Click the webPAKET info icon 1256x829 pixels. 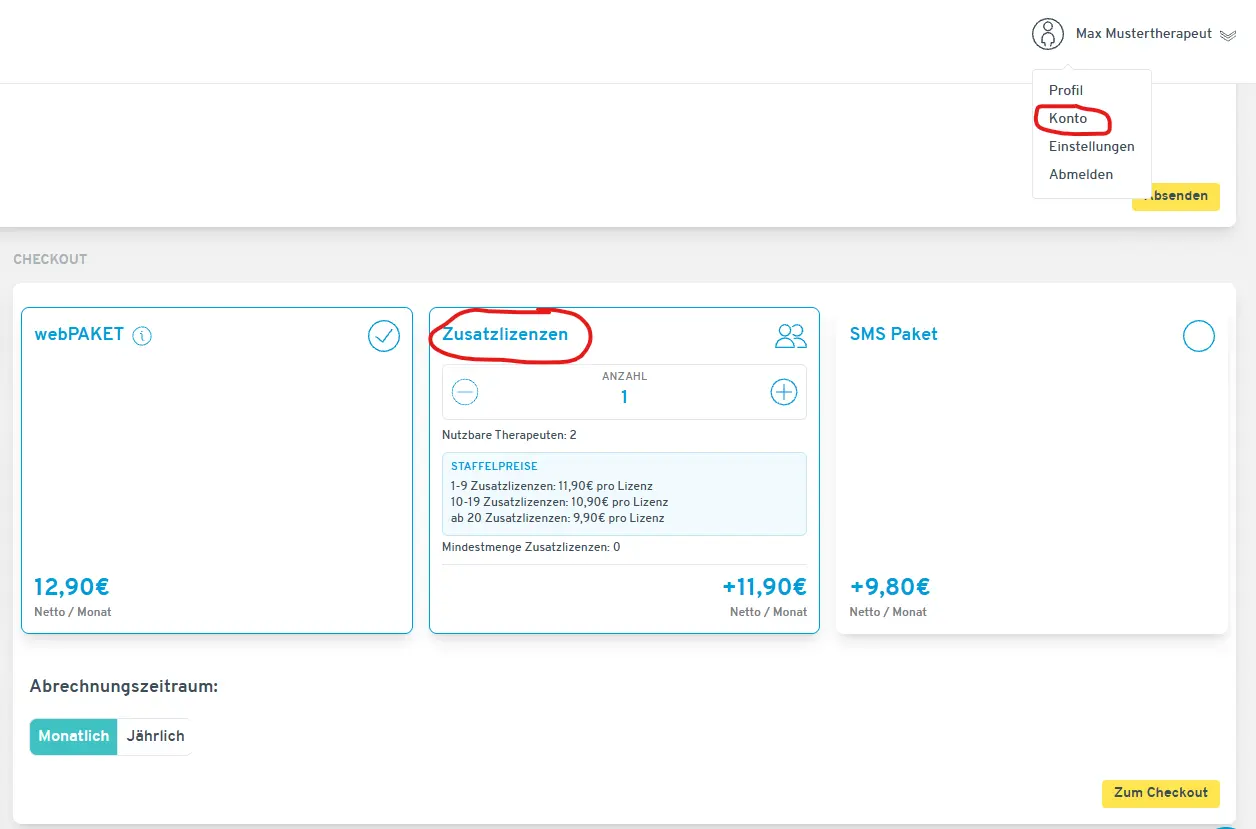pos(142,336)
